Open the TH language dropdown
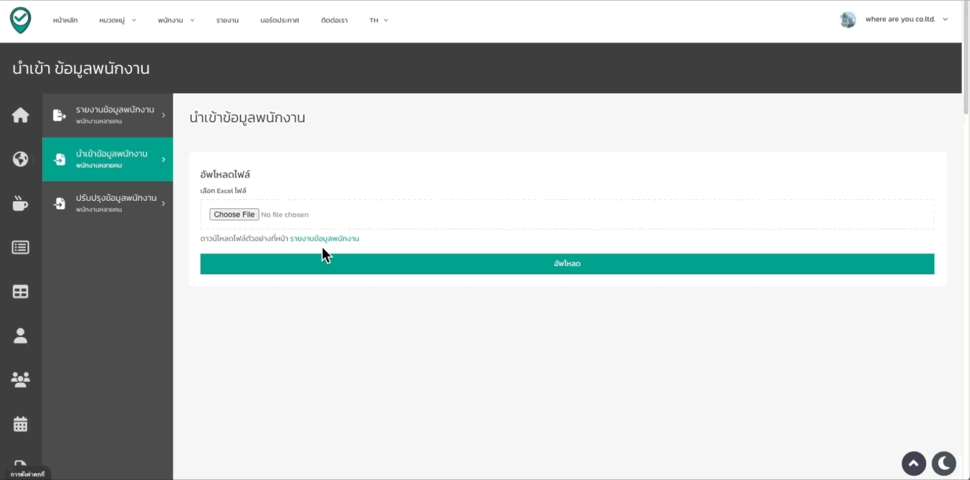This screenshot has height=480, width=970. pyautogui.click(x=378, y=20)
